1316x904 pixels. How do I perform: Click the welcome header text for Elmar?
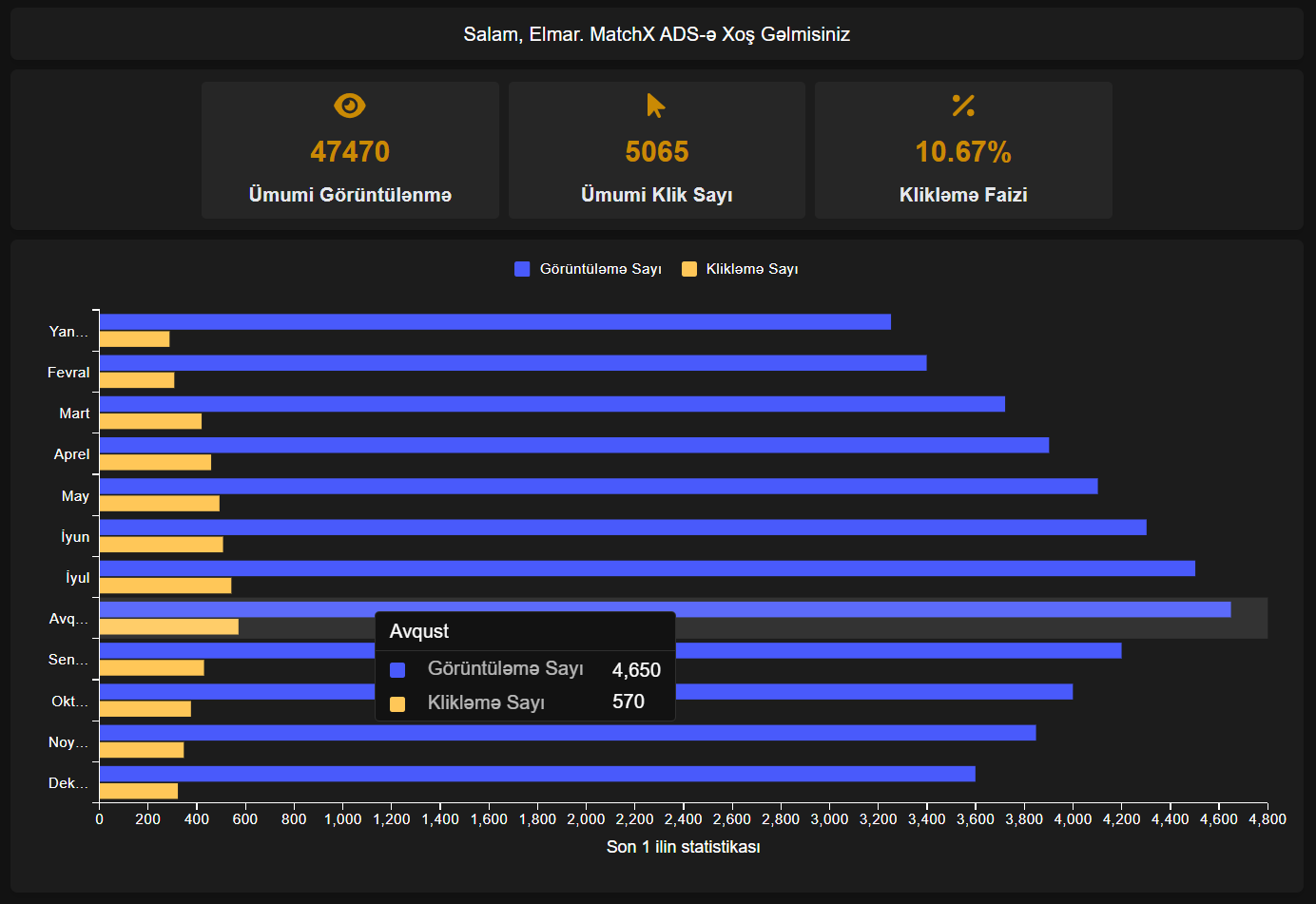tap(656, 34)
